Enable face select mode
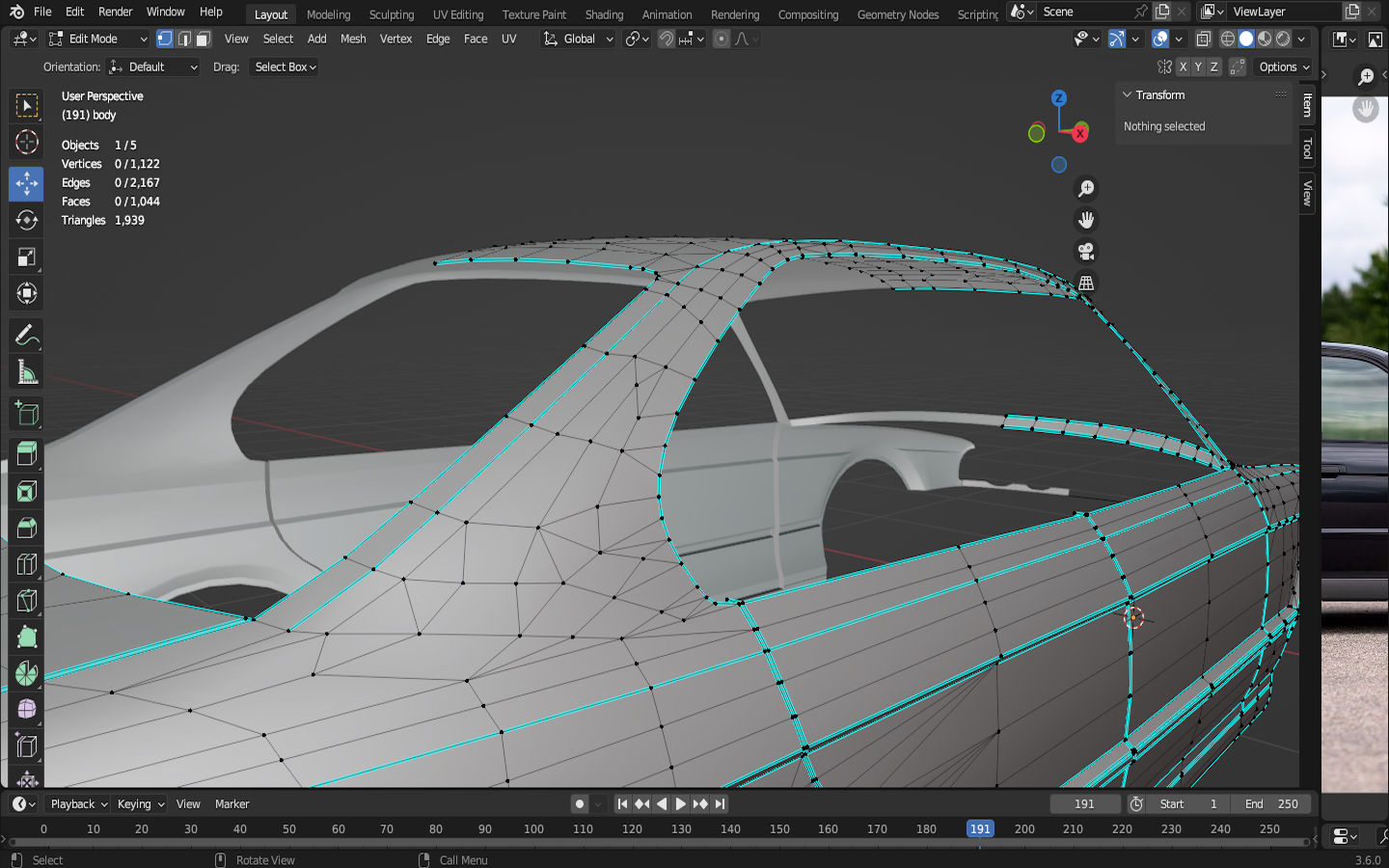Image resolution: width=1389 pixels, height=868 pixels. [203, 39]
